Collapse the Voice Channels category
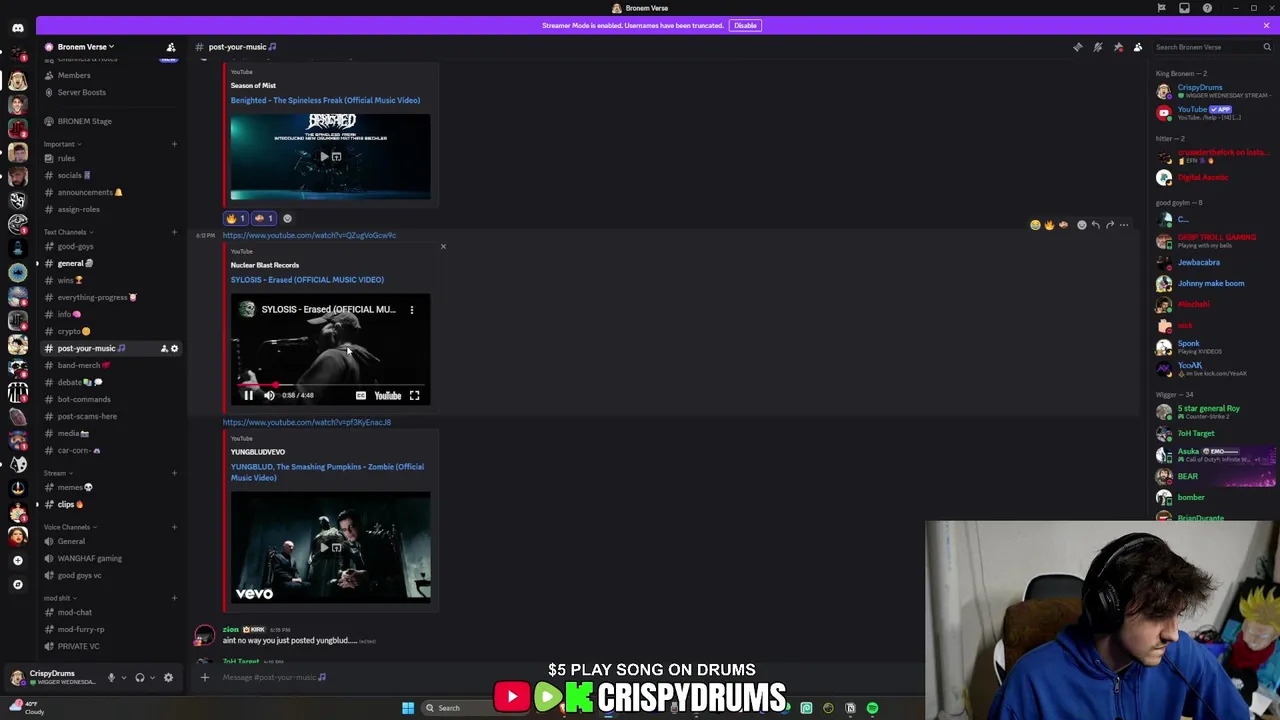Viewport: 1280px width, 720px height. pos(68,527)
